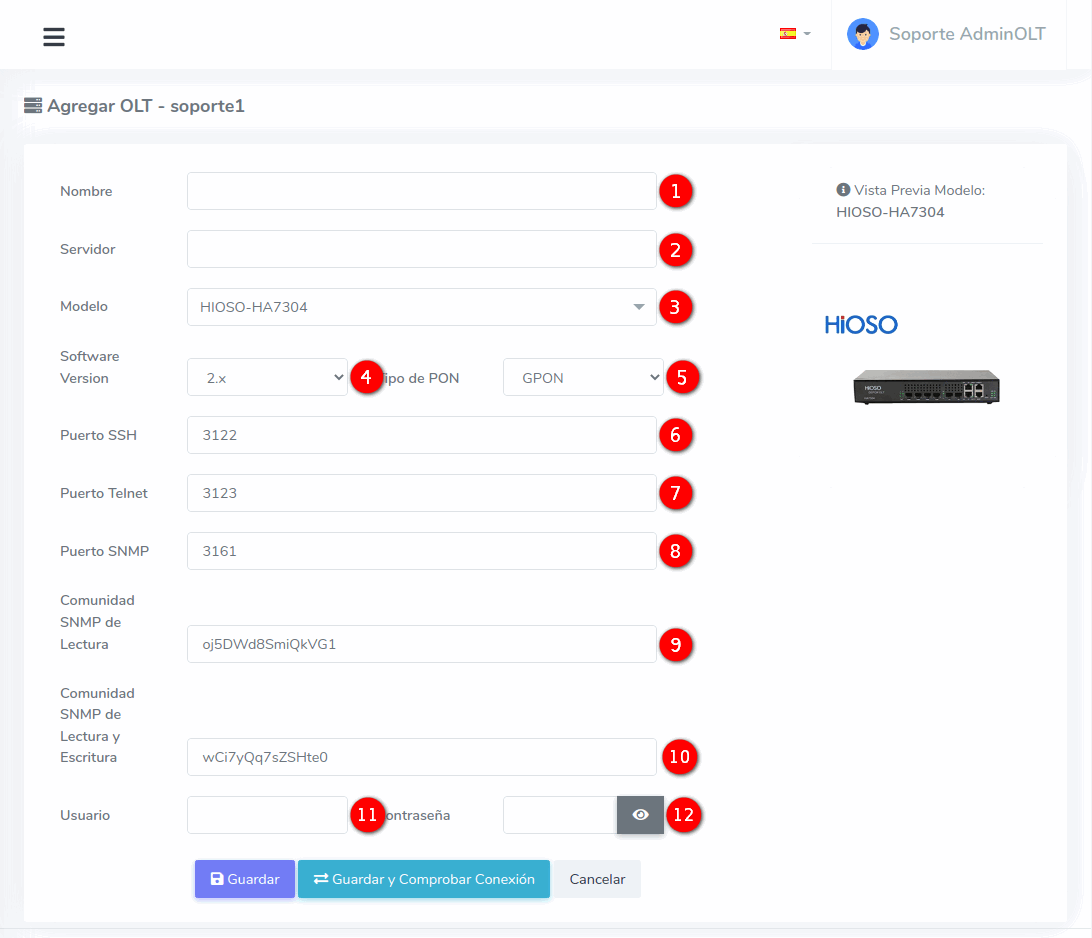Focus the Servidor text field
Screen dimensions: 1092x938
(421, 249)
